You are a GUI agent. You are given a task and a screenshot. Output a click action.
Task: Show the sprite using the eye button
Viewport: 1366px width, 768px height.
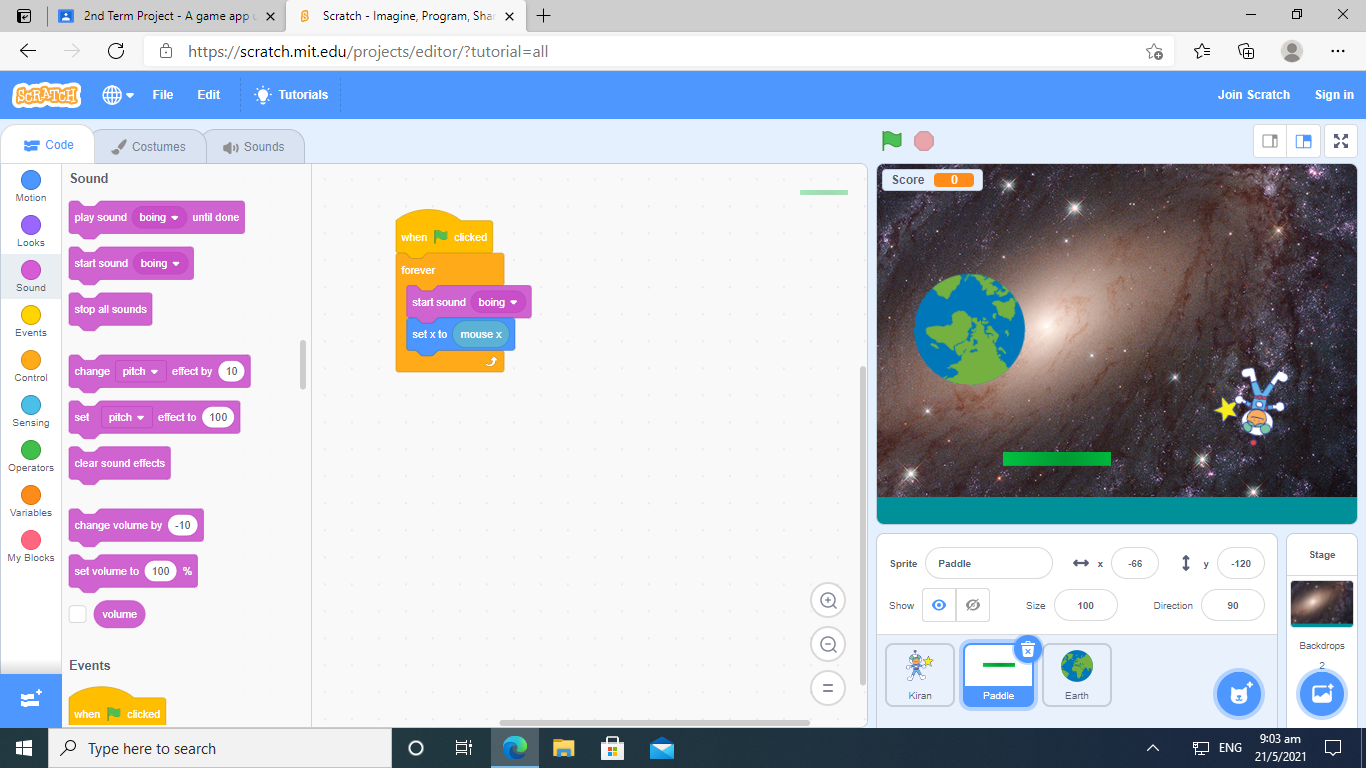[x=938, y=605]
